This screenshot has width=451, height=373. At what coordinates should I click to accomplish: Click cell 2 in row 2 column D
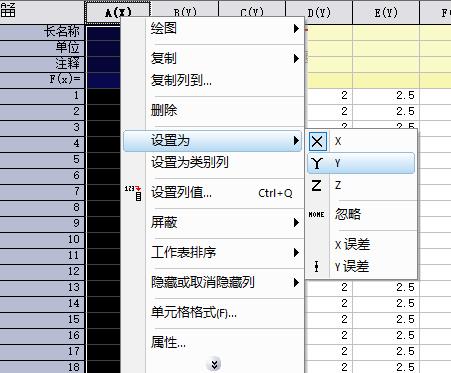329,112
